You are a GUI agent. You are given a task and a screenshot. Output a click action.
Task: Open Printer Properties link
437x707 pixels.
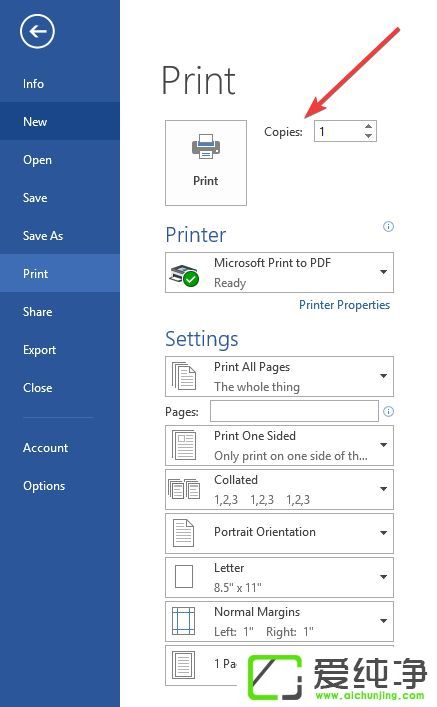click(345, 305)
